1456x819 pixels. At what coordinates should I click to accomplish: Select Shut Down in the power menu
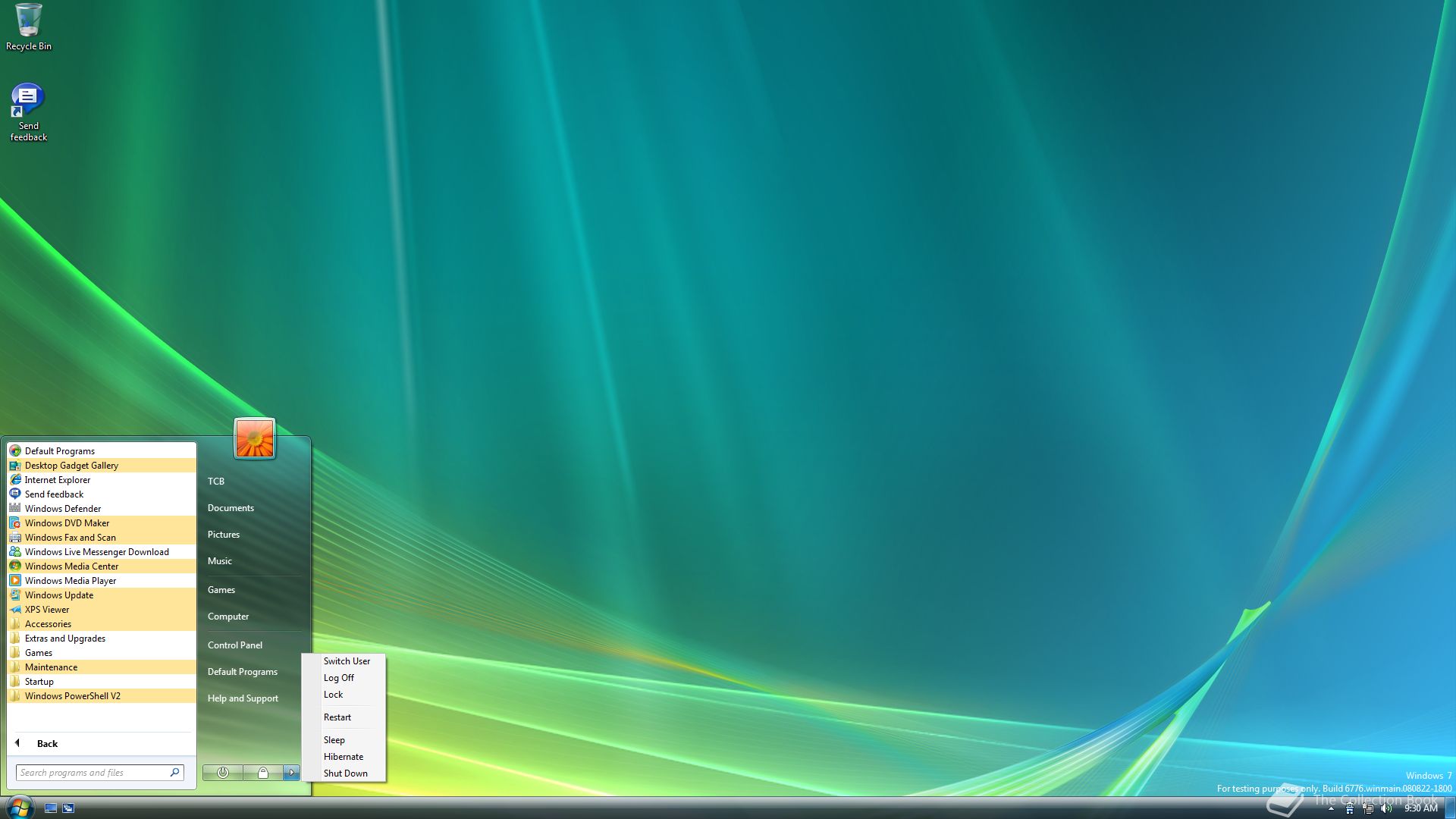tap(344, 773)
